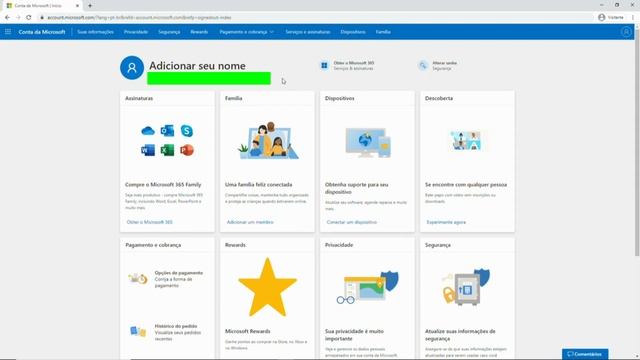The image size is (640, 360).
Task: Open the Chrome three-dot menu
Action: tap(633, 18)
